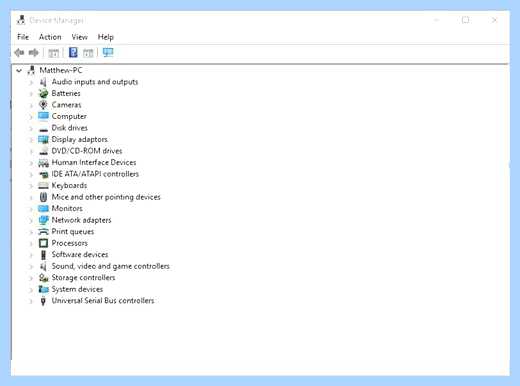Click the Disk drives icon
Viewport: 520px width, 386px height.
[x=43, y=129]
